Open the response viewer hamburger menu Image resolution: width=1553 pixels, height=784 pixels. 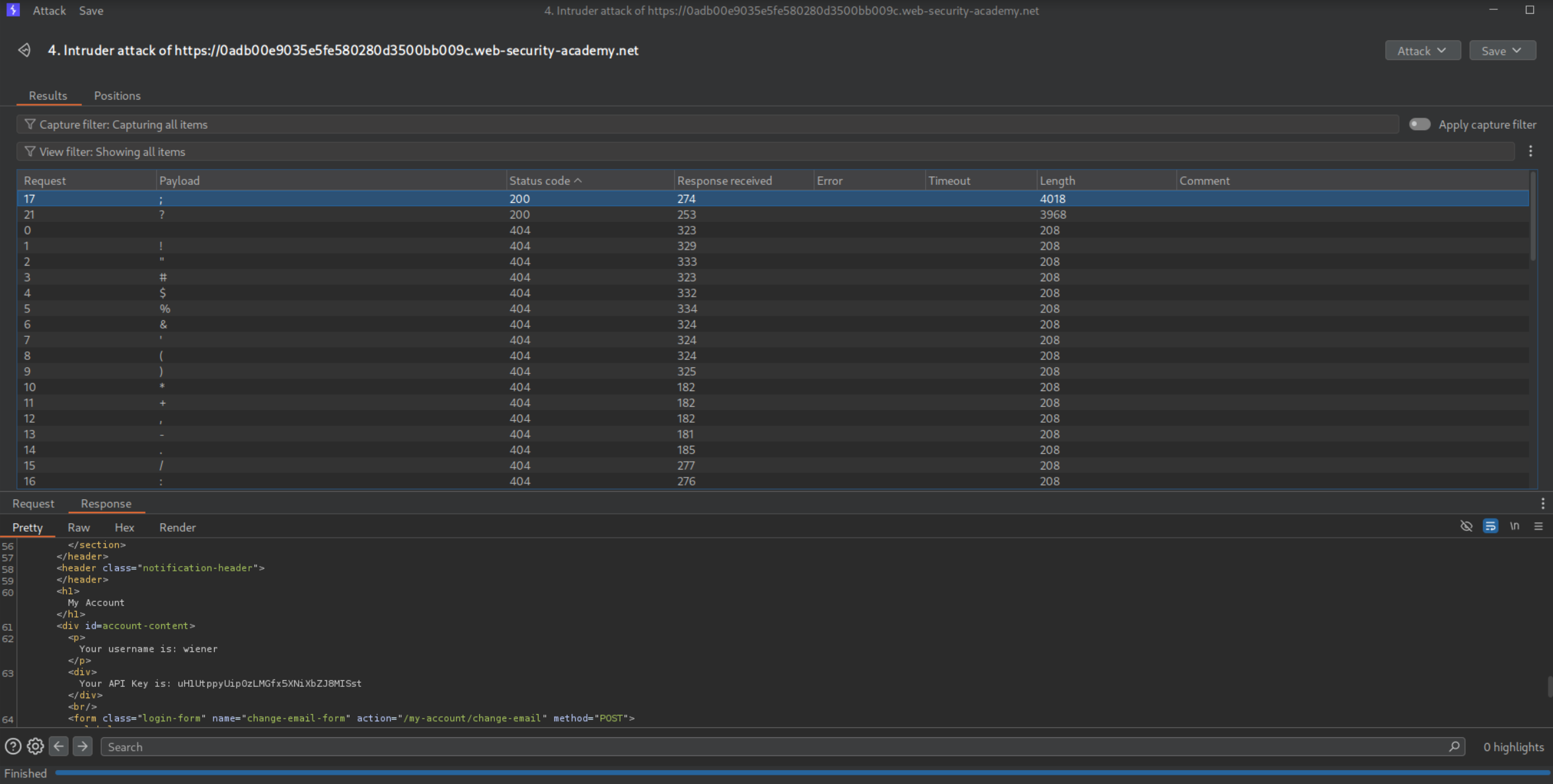click(1538, 526)
